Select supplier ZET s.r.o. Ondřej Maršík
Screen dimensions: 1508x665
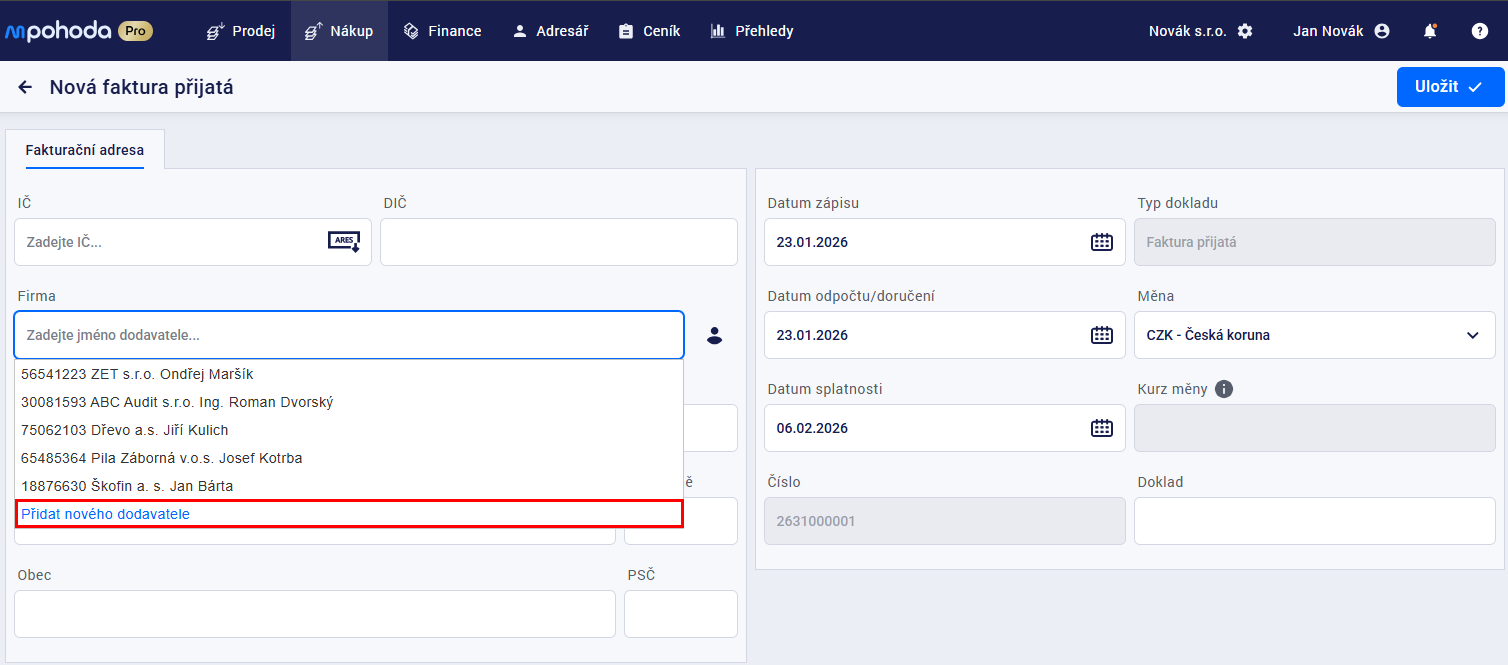click(x=137, y=374)
